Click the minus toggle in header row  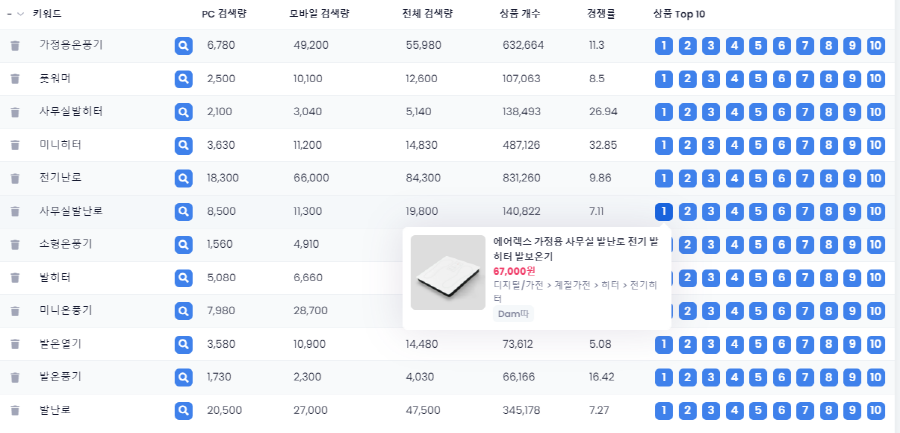9,14
